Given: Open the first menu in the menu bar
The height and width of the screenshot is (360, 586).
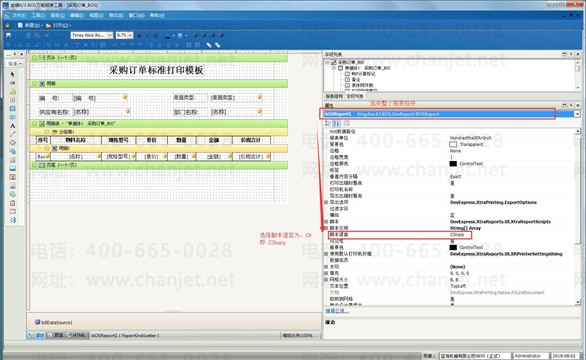Looking at the screenshot, I should click(18, 15).
